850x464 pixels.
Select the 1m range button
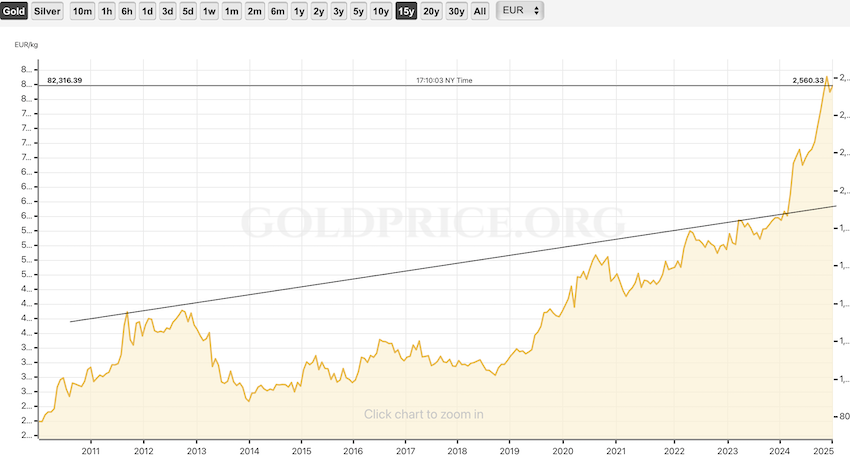coord(231,11)
